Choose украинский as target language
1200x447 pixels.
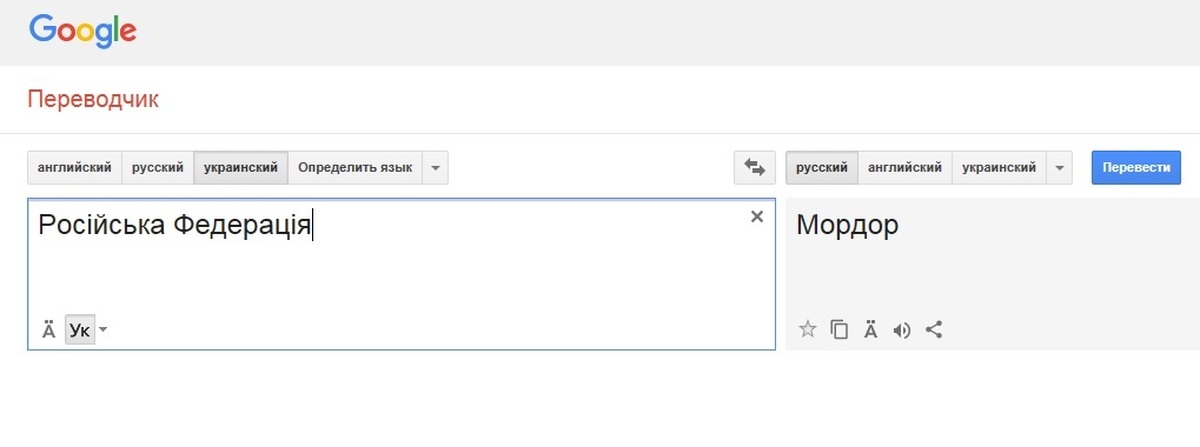(998, 168)
